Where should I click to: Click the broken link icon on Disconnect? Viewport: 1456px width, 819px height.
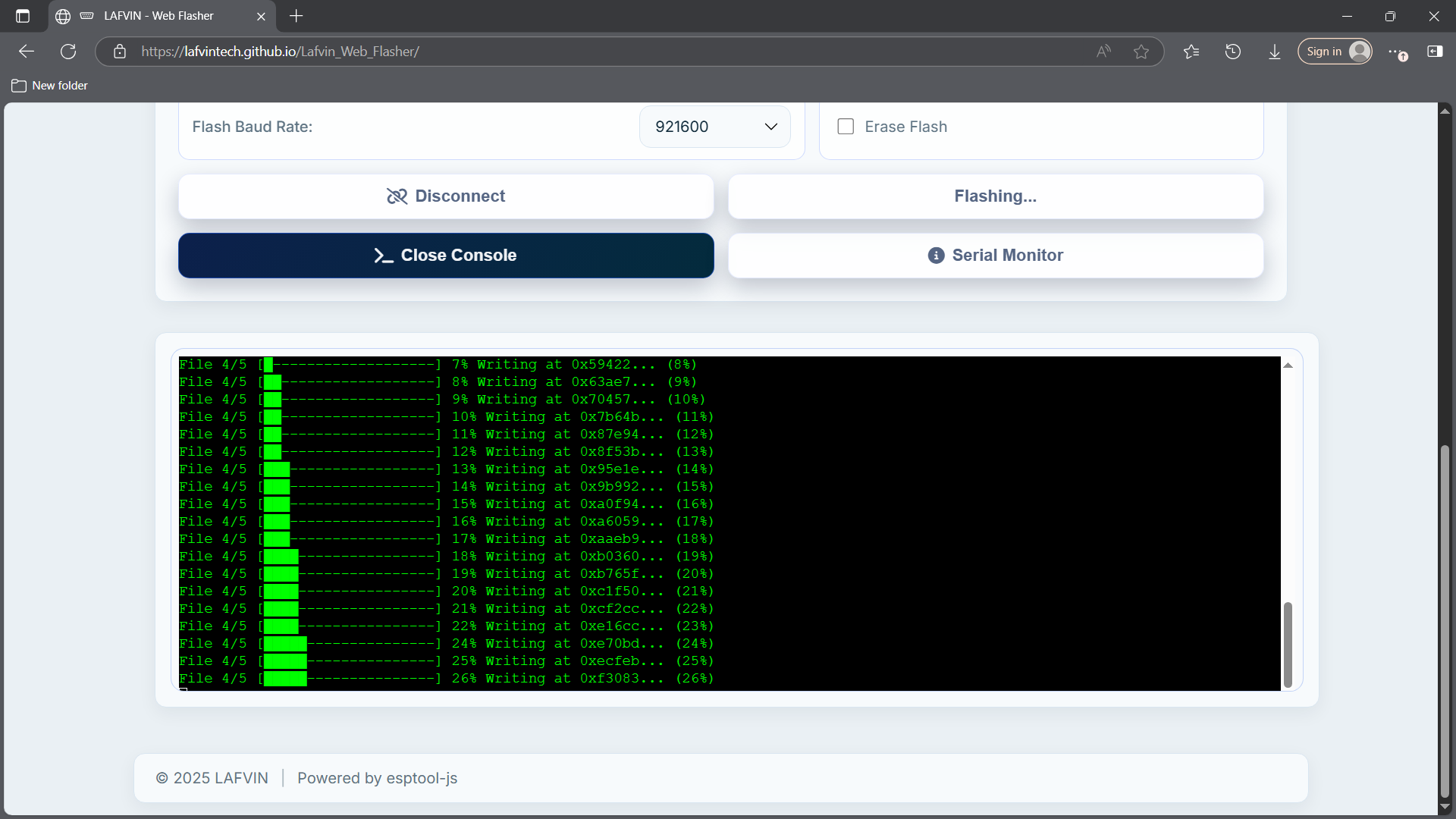point(397,196)
